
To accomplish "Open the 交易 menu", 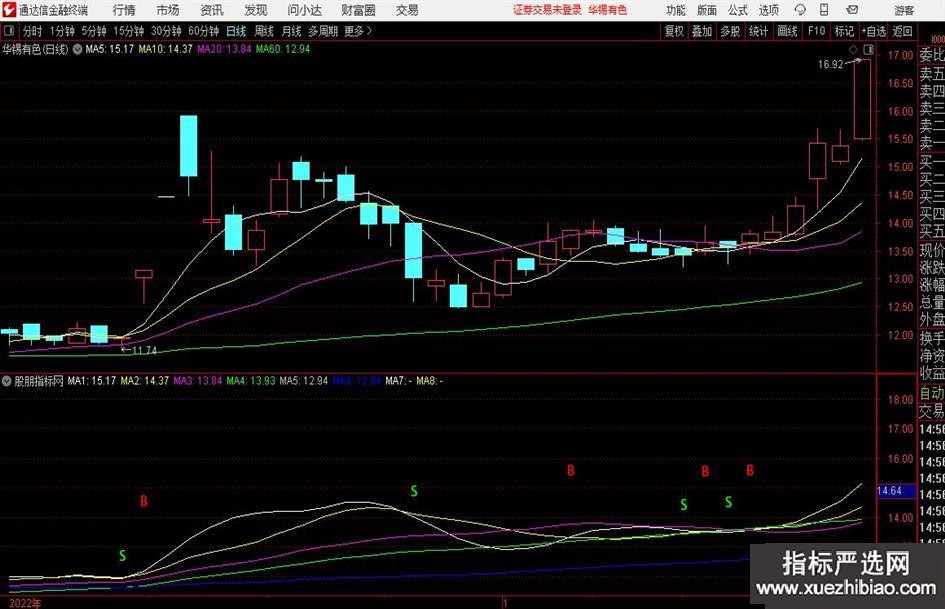I will coord(407,10).
